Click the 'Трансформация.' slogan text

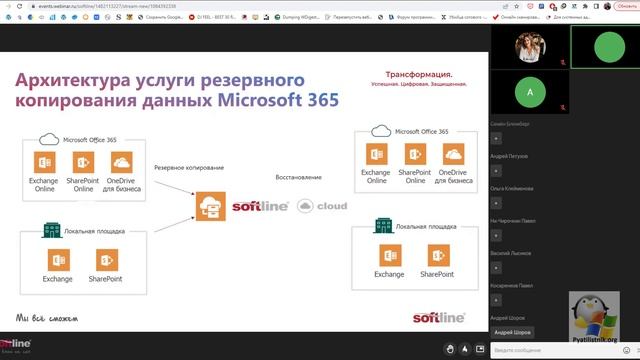click(419, 74)
